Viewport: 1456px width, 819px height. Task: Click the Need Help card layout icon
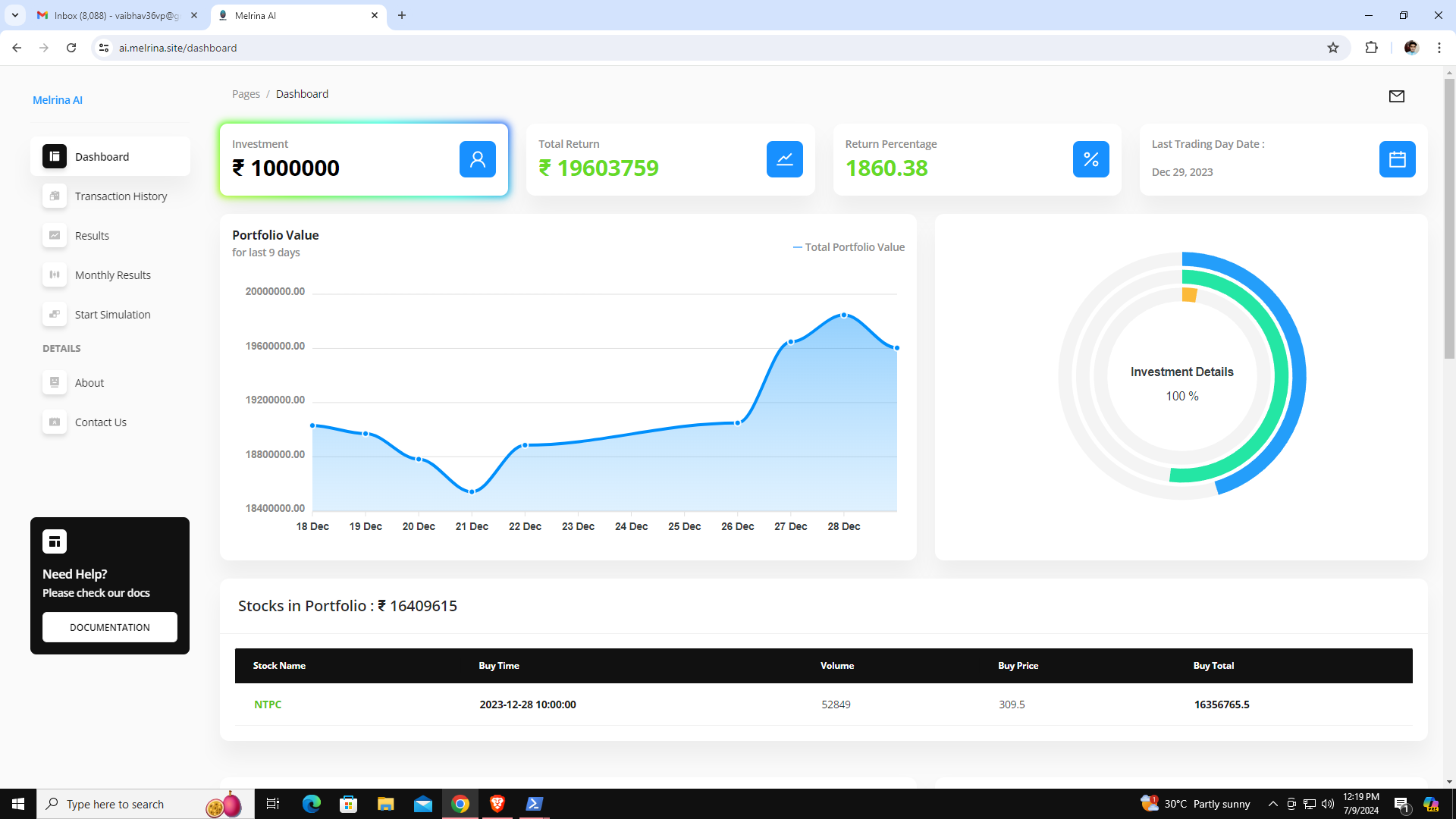[55, 541]
